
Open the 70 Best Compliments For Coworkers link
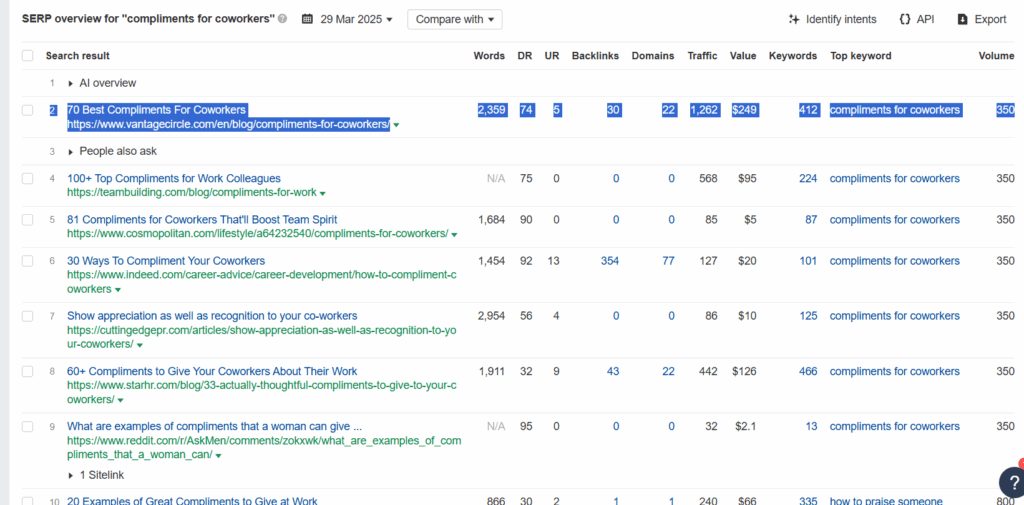point(157,110)
